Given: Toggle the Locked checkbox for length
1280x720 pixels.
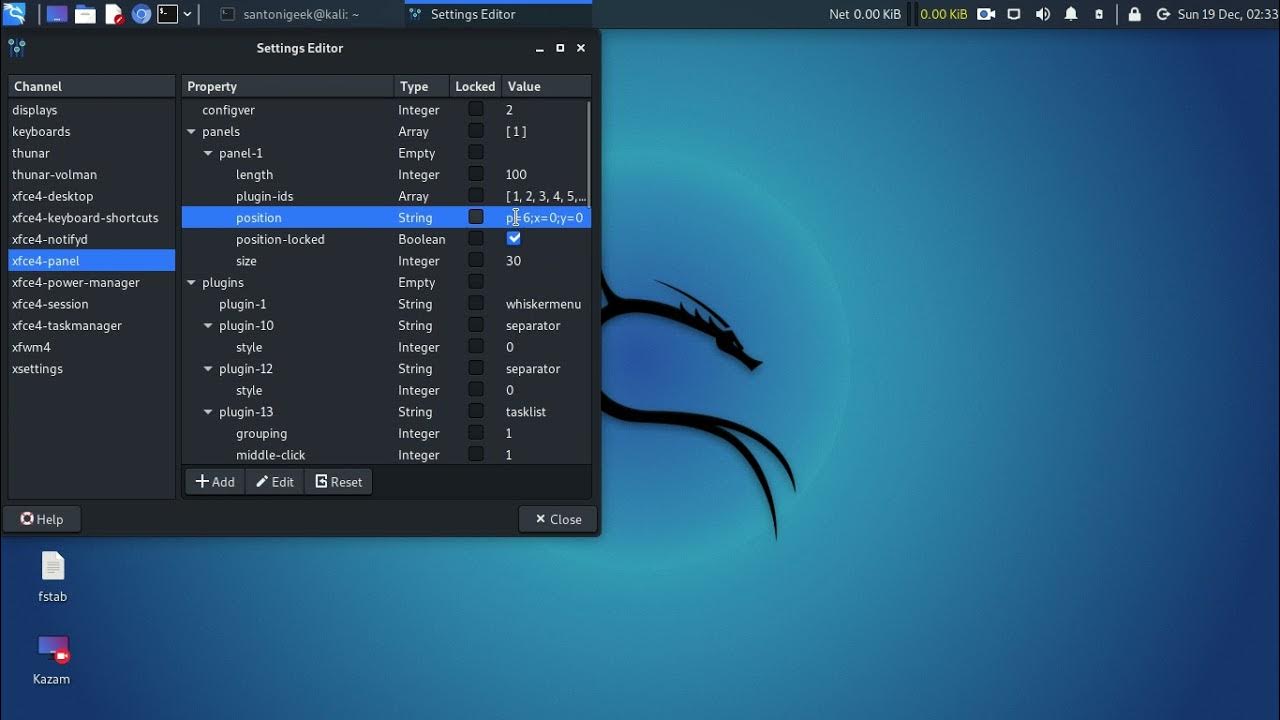Looking at the screenshot, I should [x=476, y=174].
